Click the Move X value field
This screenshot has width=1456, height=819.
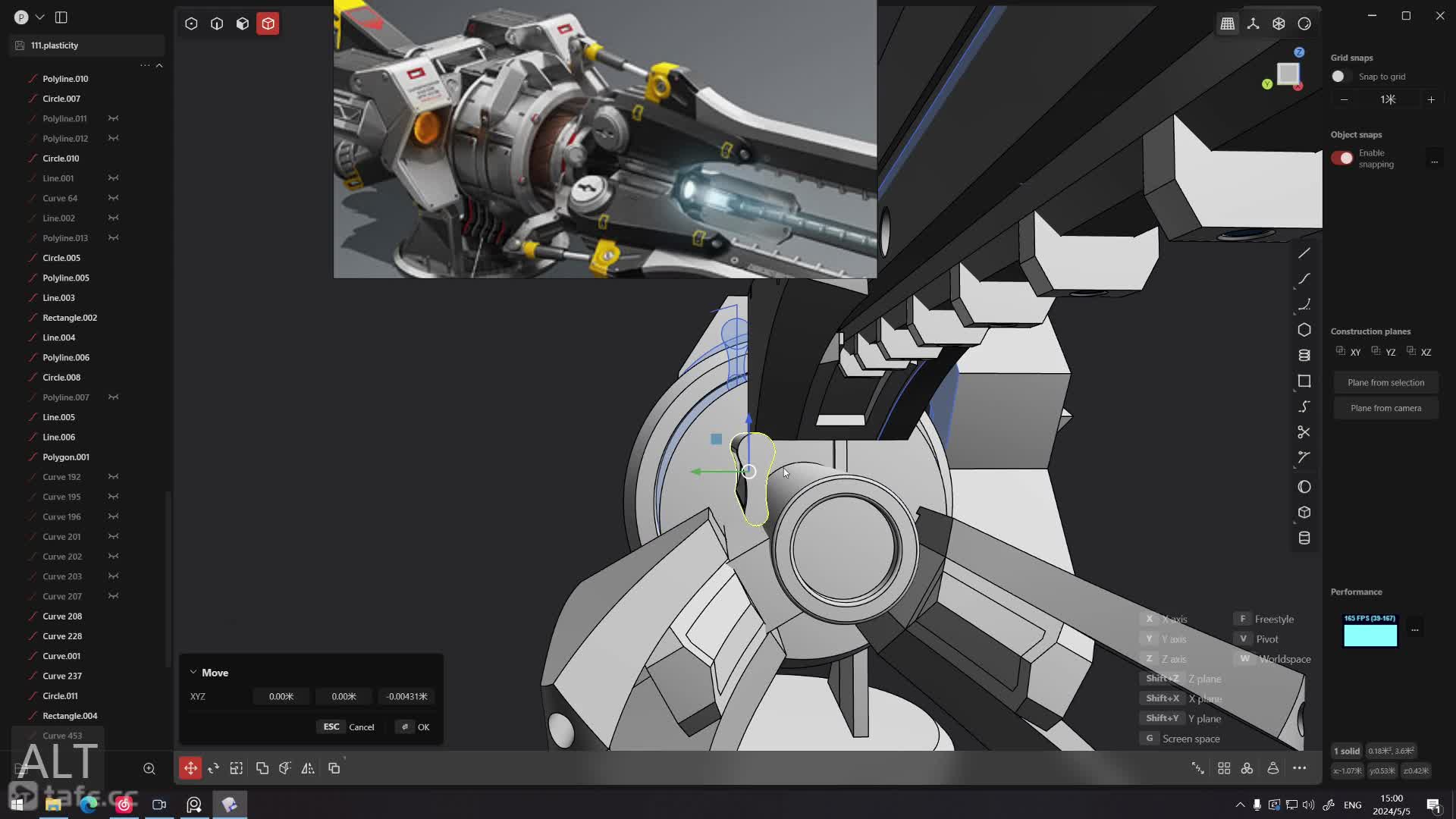281,696
